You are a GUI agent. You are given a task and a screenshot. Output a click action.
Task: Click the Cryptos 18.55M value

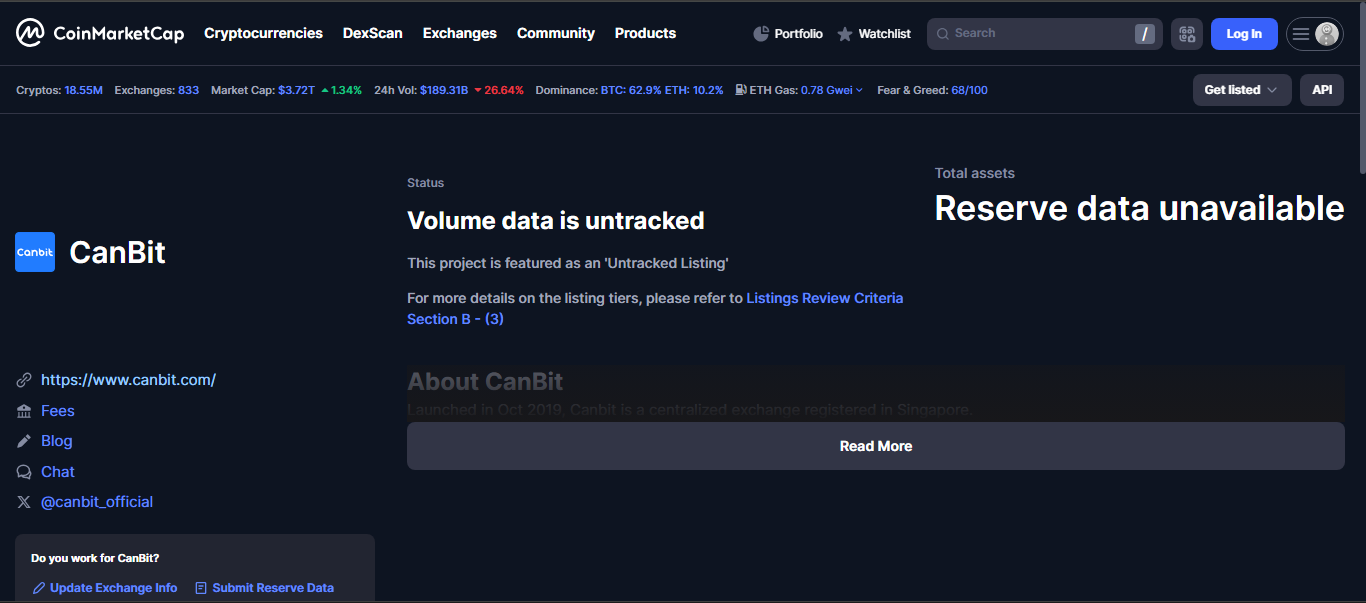(84, 90)
